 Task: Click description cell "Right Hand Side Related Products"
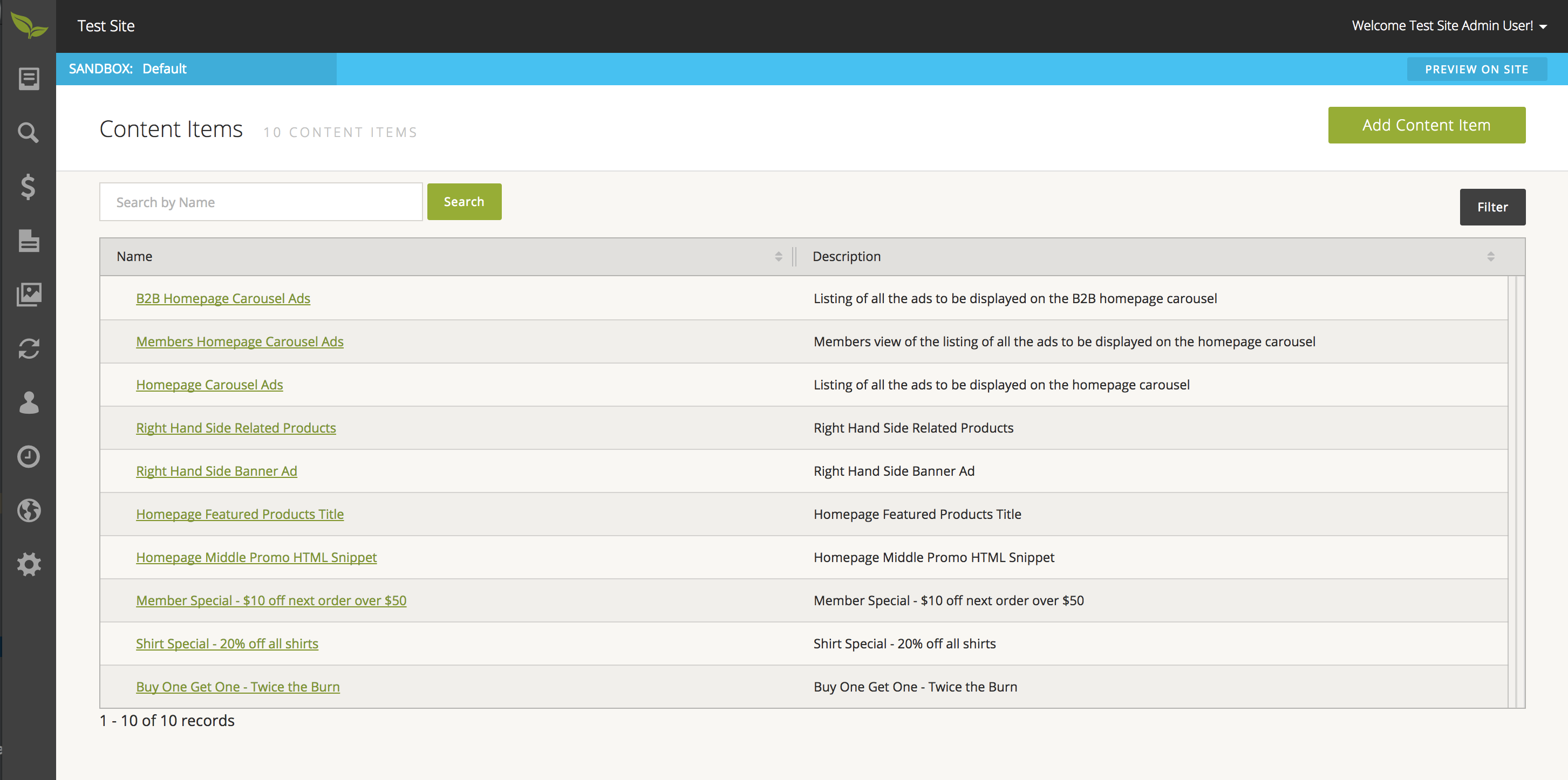point(913,428)
